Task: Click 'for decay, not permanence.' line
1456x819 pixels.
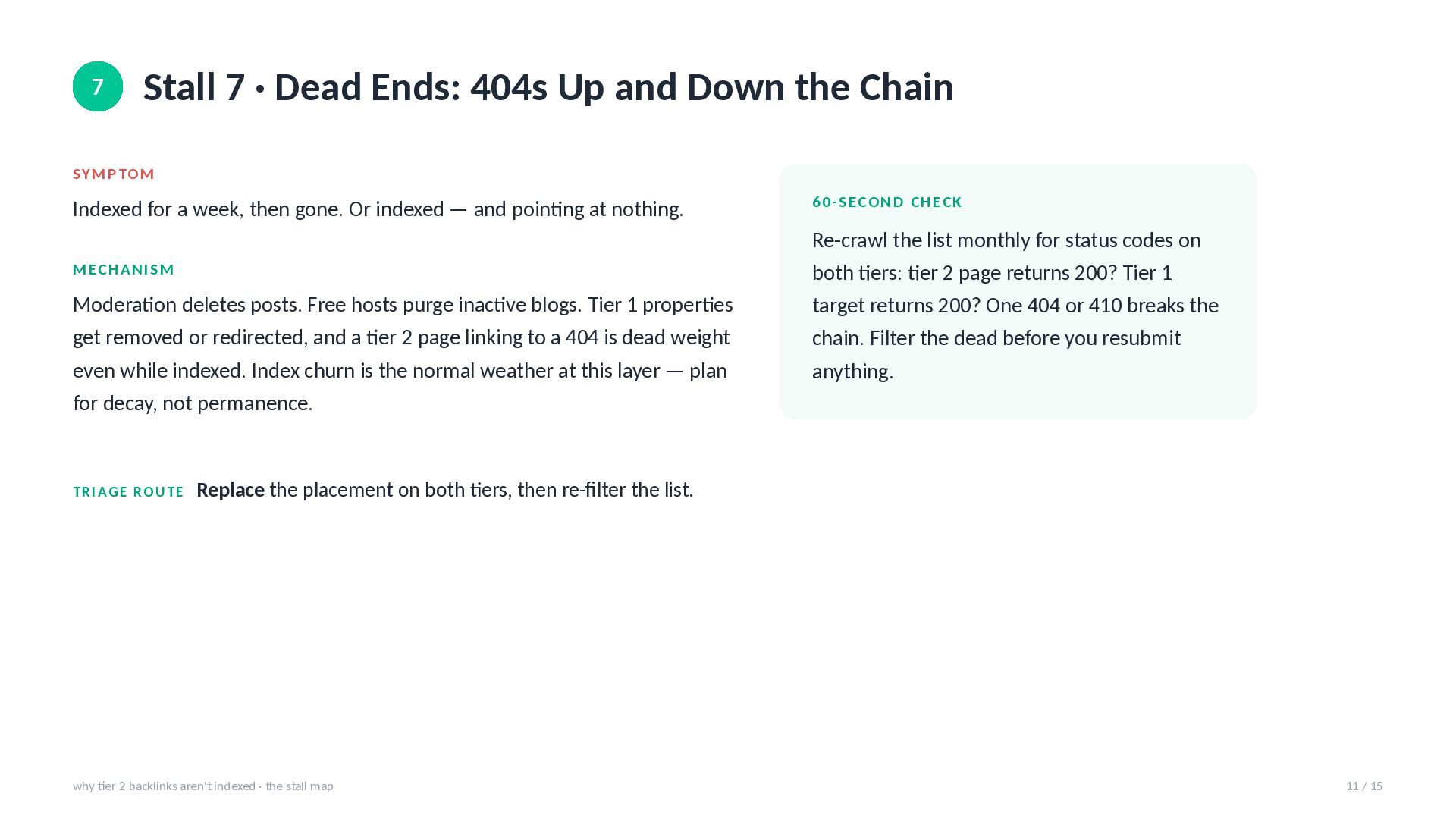Action: [193, 403]
